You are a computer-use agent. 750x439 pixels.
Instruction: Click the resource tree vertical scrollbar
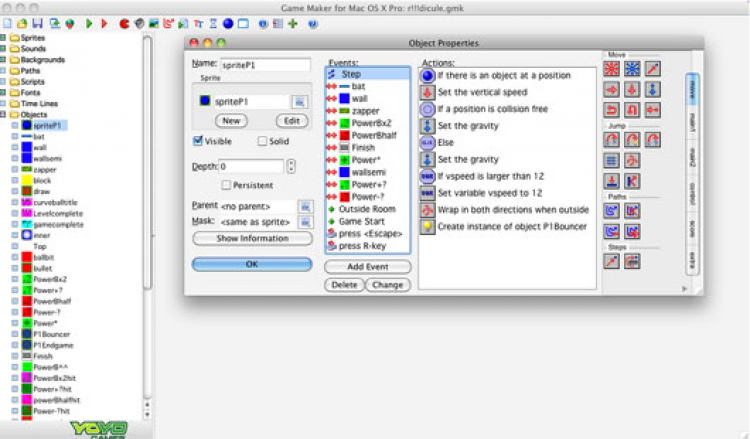148,163
